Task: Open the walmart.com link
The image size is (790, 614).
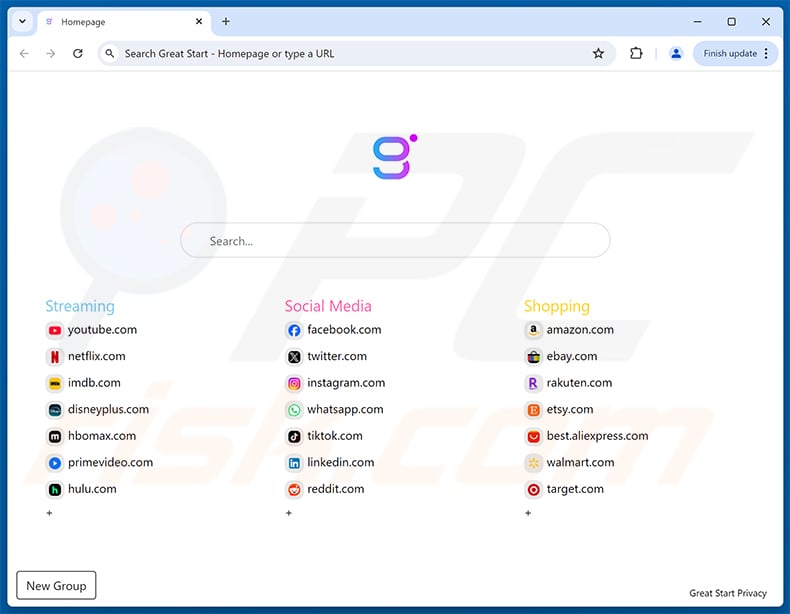Action: coord(580,462)
